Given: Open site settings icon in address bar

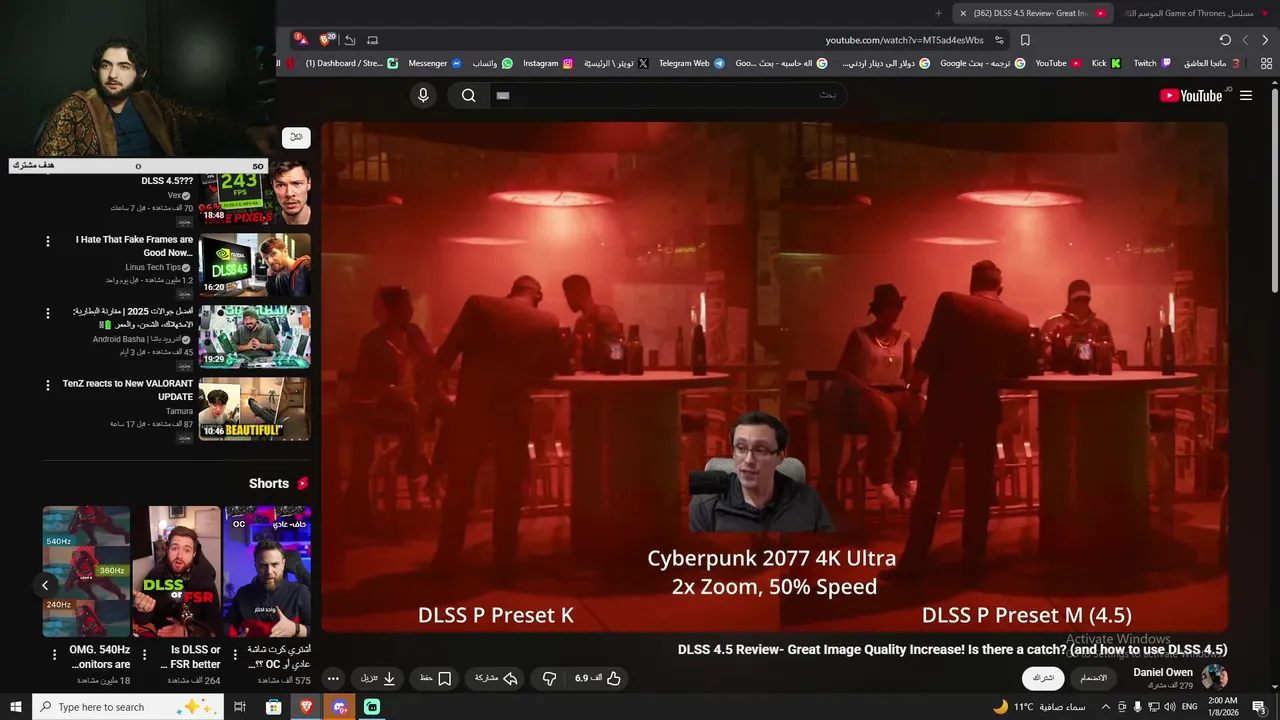Looking at the screenshot, I should click(x=999, y=40).
